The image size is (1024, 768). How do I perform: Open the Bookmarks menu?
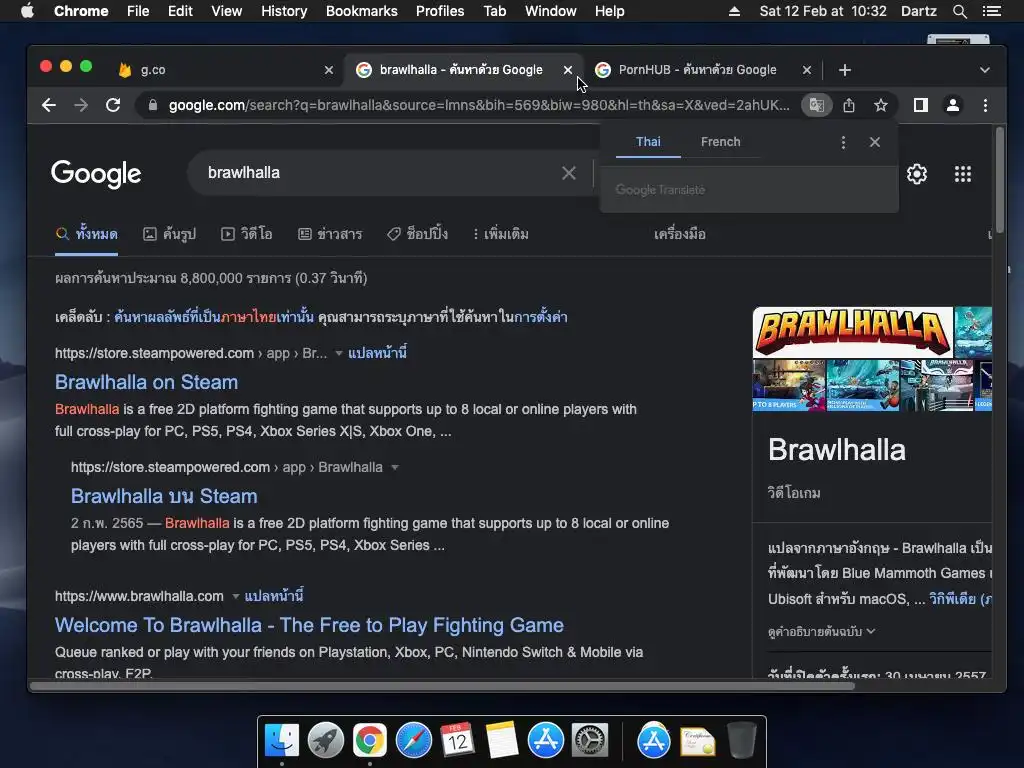point(361,11)
